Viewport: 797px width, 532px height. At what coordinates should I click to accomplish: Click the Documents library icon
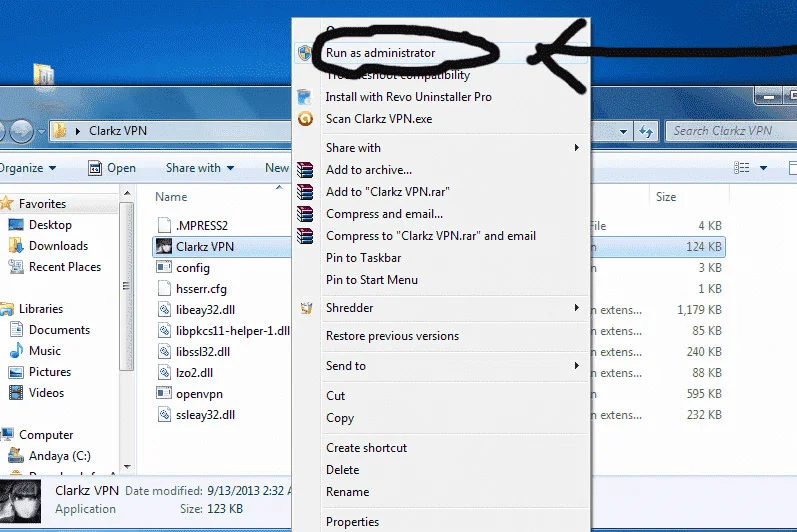click(16, 330)
